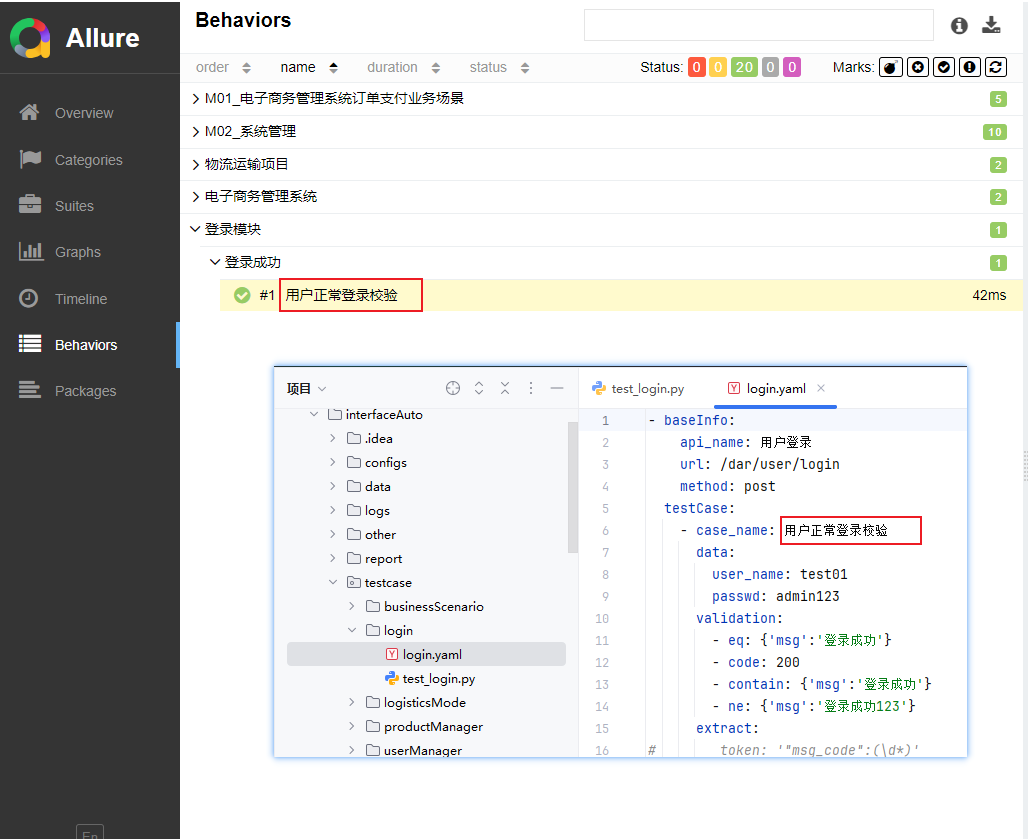Click the hide project panel dash icon
Screen dimensions: 1028x839
point(557,388)
